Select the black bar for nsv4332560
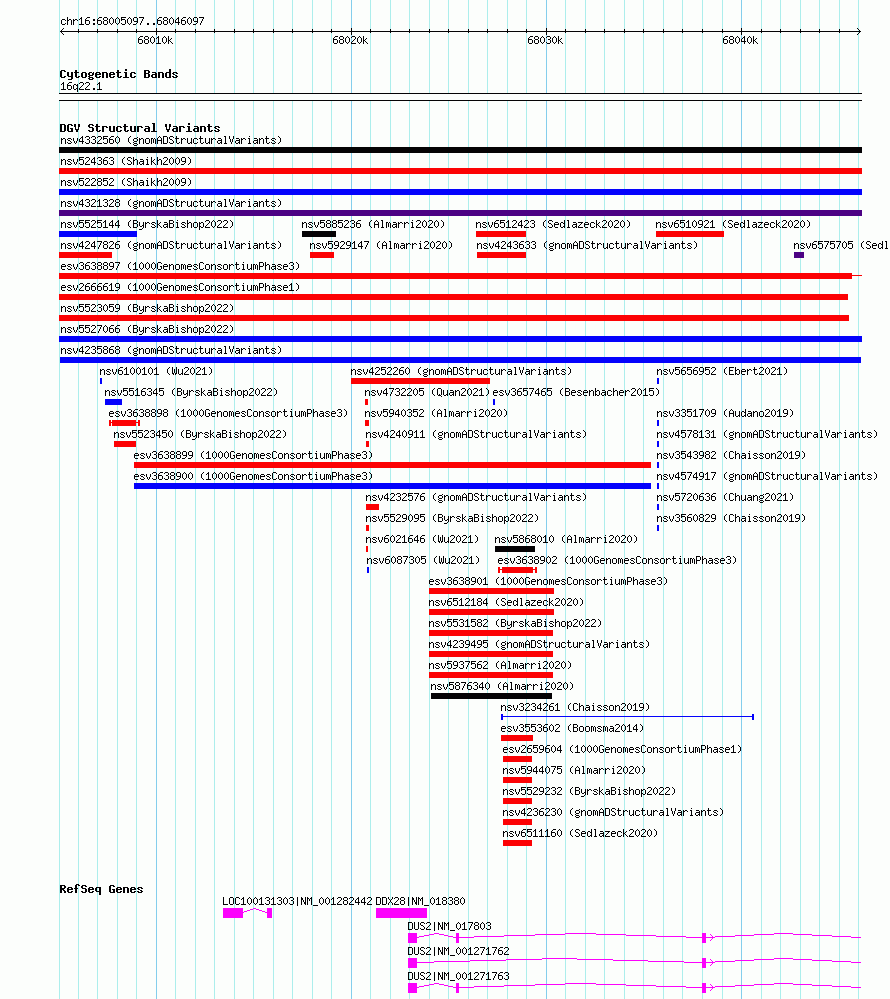Image resolution: width=890 pixels, height=999 pixels. [461, 150]
